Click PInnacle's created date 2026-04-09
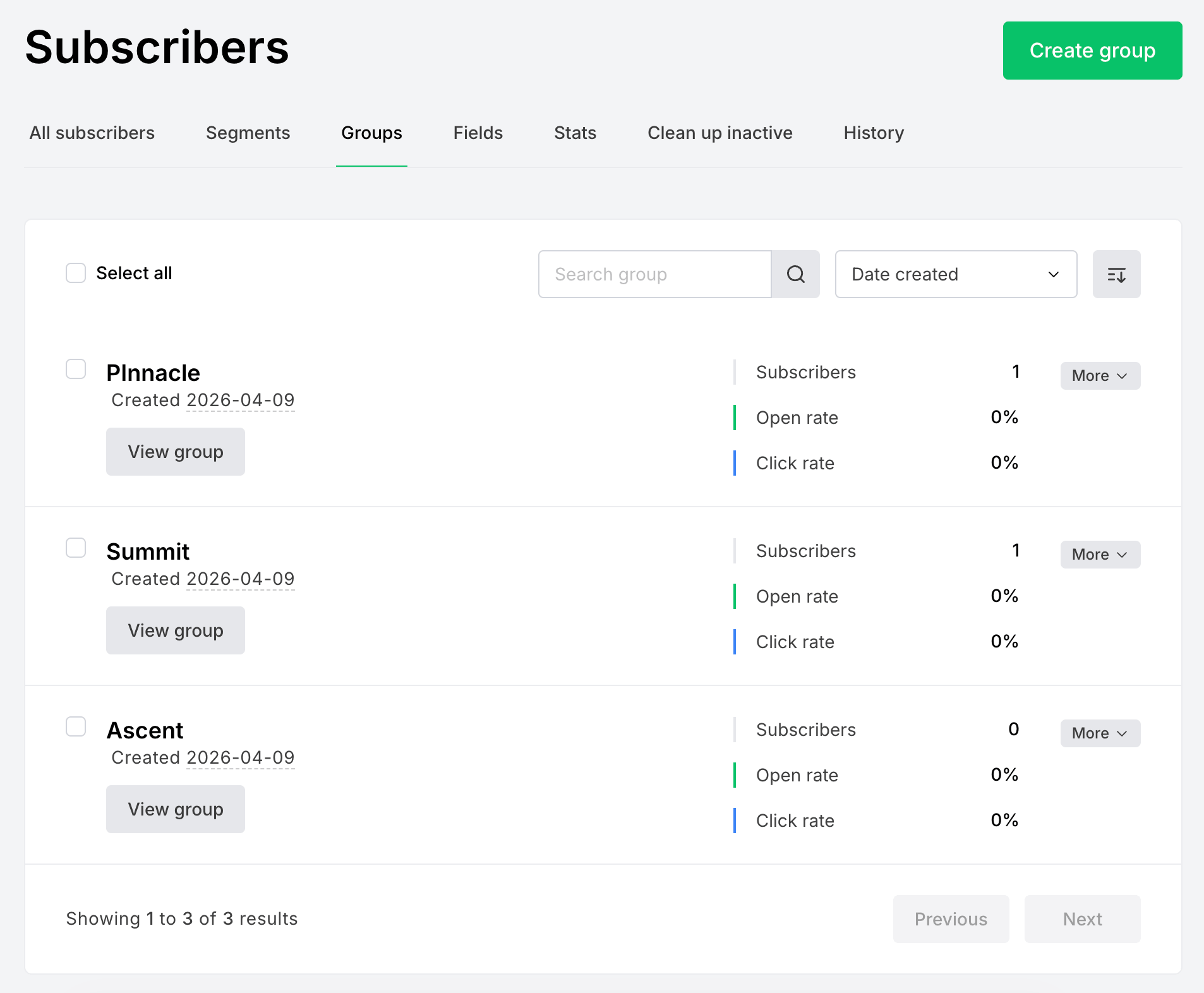 (241, 400)
